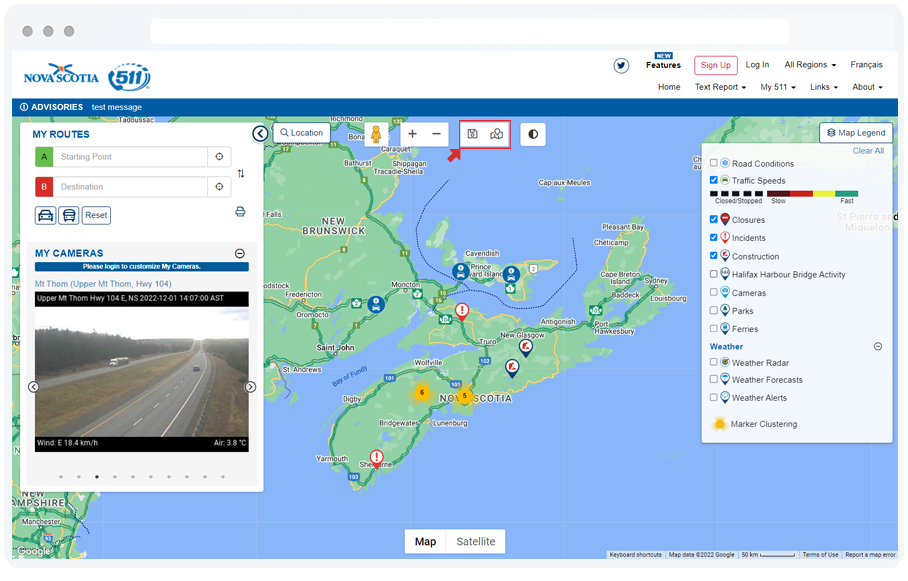Click the Twitter icon in the header
Viewport: 908px width, 581px height.
click(x=621, y=64)
